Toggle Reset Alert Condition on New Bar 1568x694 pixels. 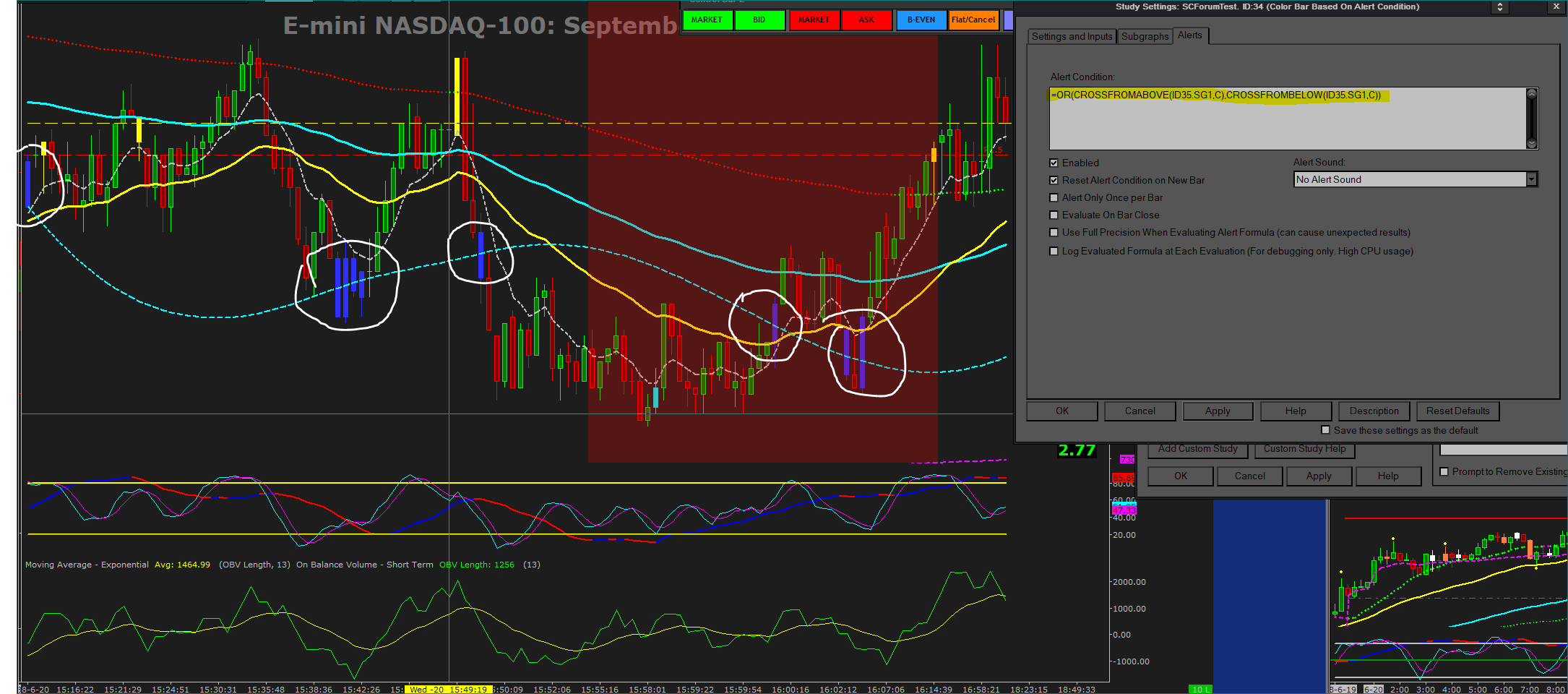click(x=1054, y=181)
